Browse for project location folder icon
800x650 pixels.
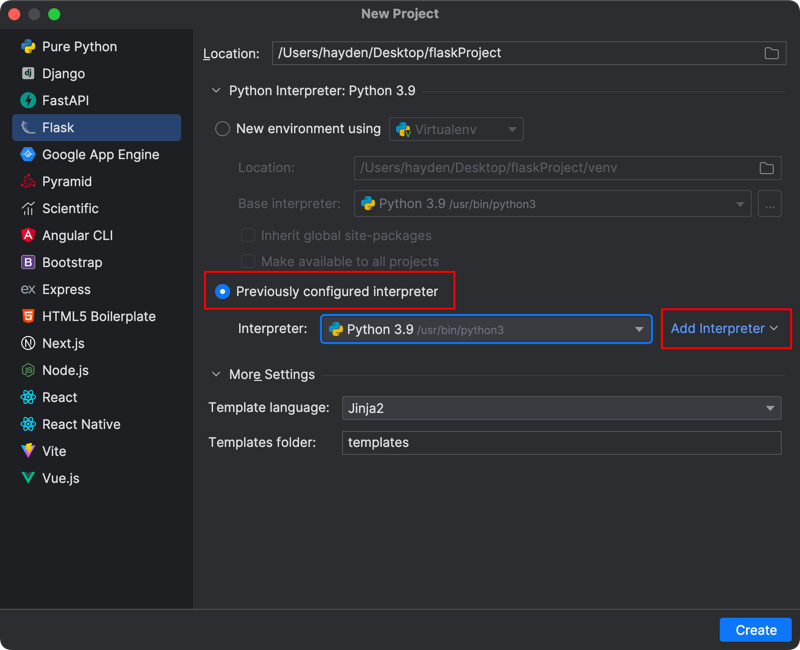tap(771, 54)
